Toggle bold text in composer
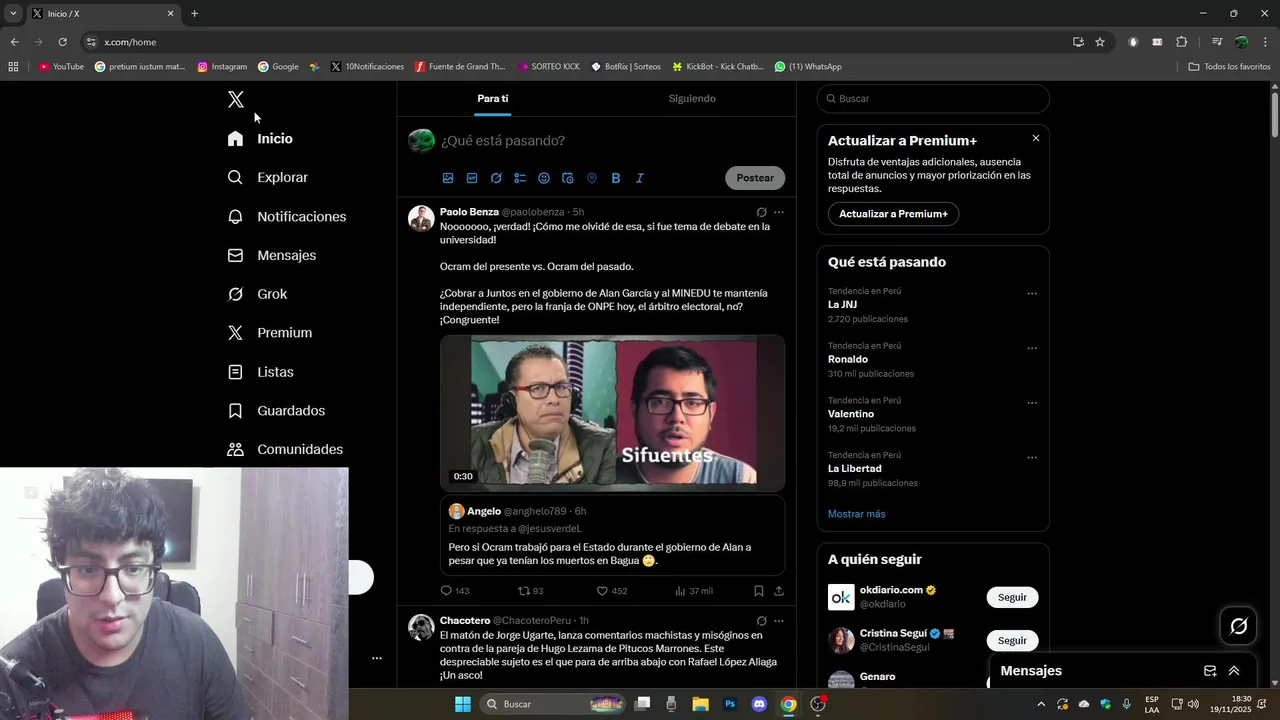1280x720 pixels. point(616,178)
